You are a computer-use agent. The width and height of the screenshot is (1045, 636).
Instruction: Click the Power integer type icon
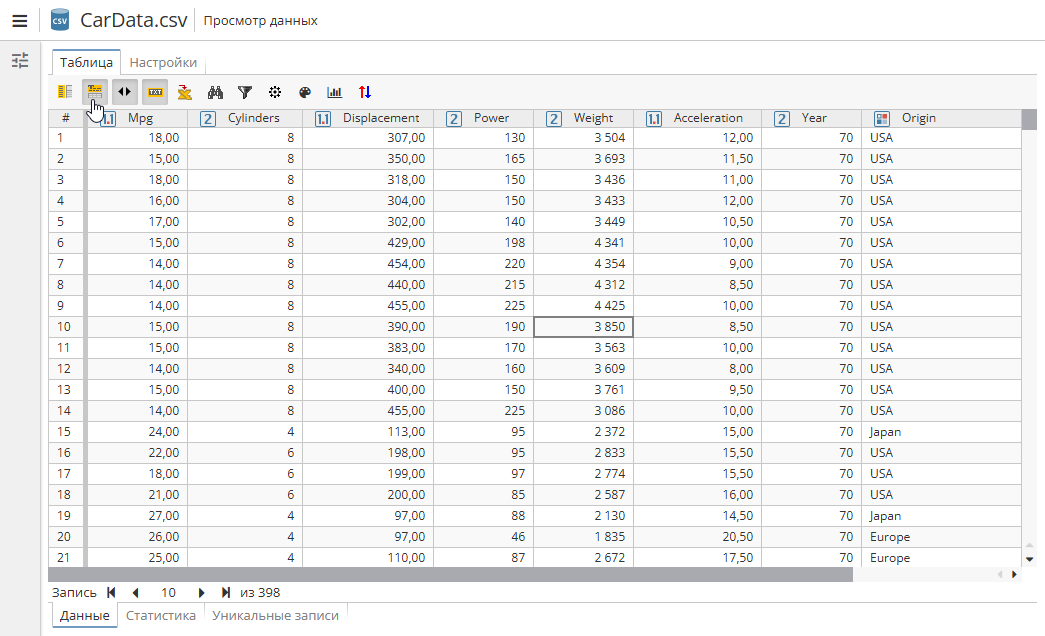tap(454, 119)
